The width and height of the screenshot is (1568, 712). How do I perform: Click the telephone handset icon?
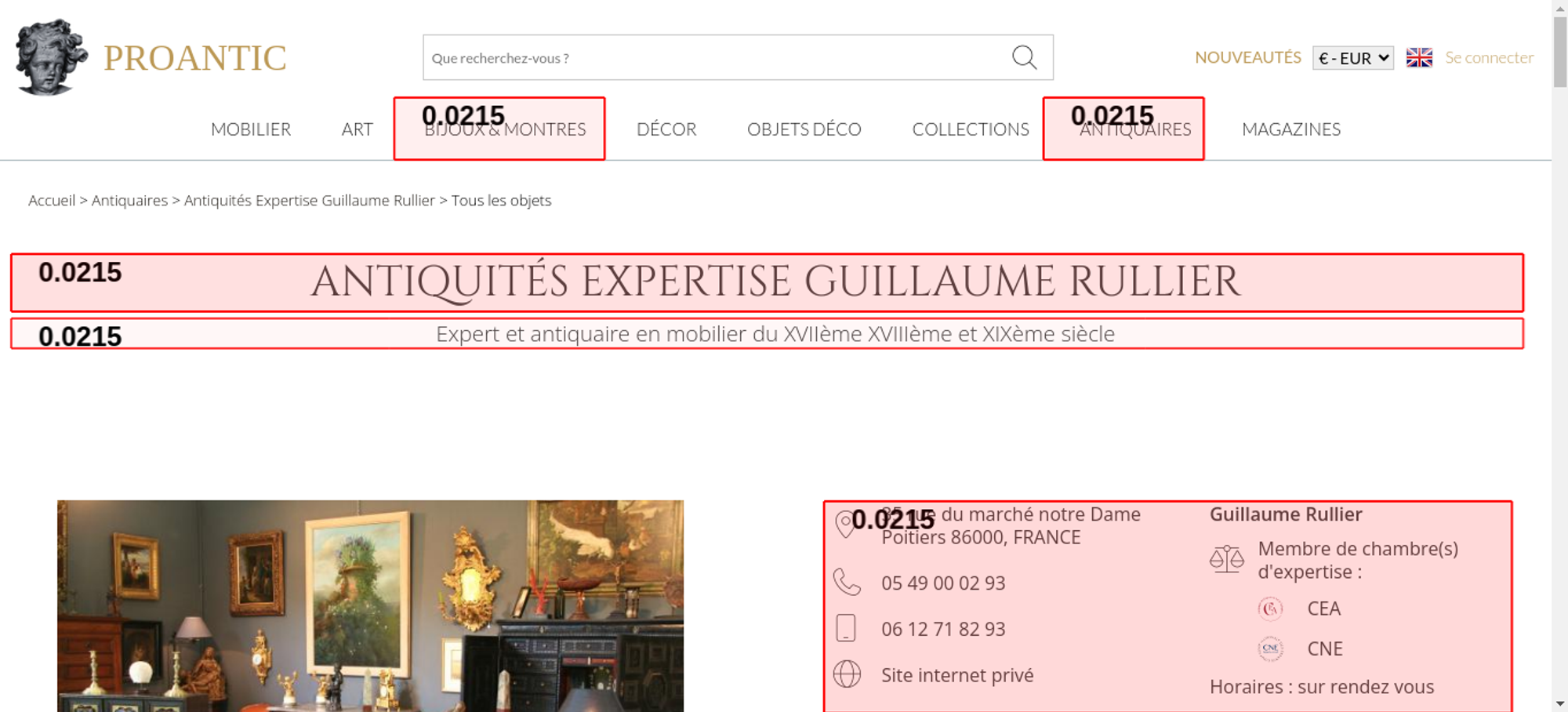(847, 583)
